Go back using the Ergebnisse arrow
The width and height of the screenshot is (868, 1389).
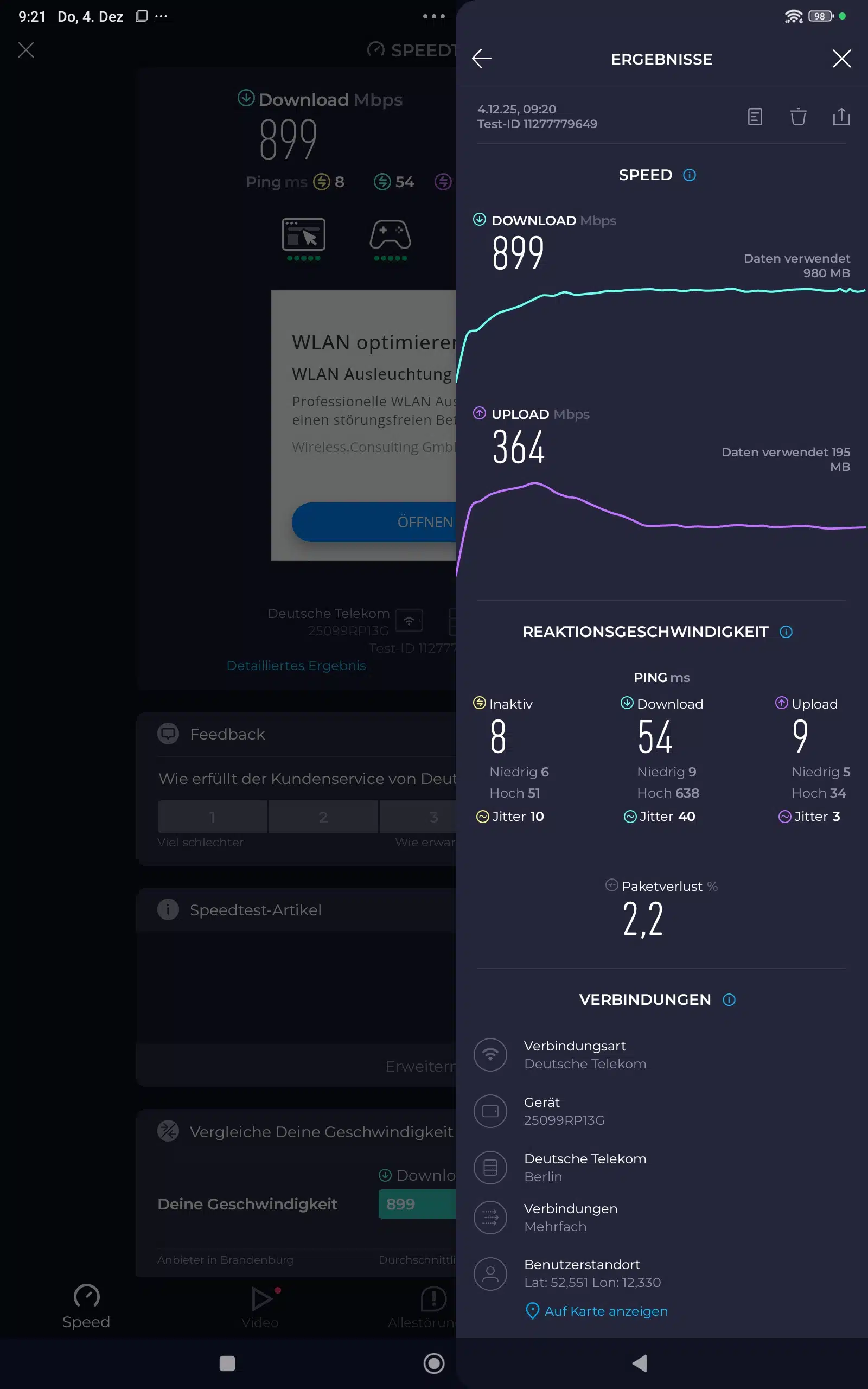[481, 59]
